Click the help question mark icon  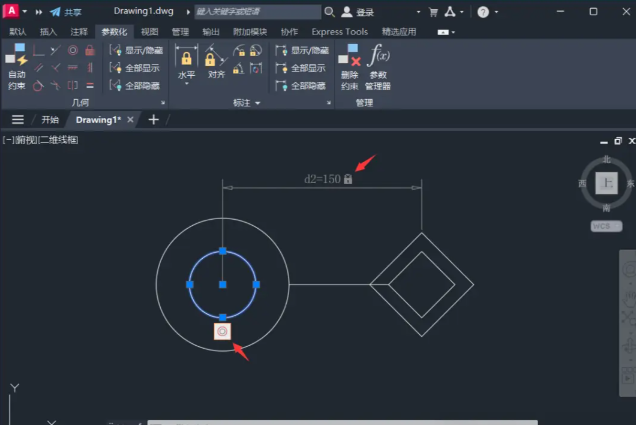coord(483,12)
